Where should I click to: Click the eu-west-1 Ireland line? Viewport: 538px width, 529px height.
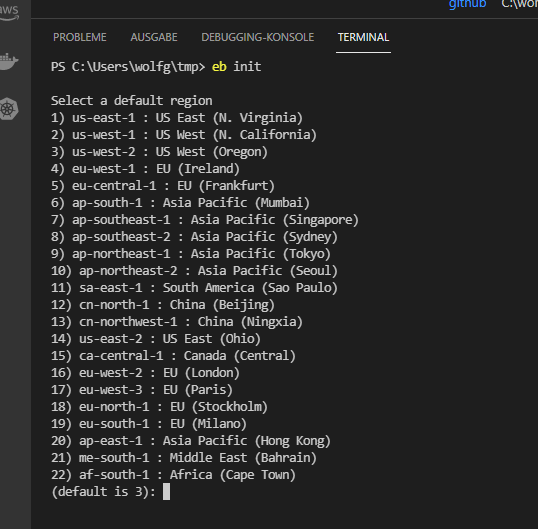145,169
